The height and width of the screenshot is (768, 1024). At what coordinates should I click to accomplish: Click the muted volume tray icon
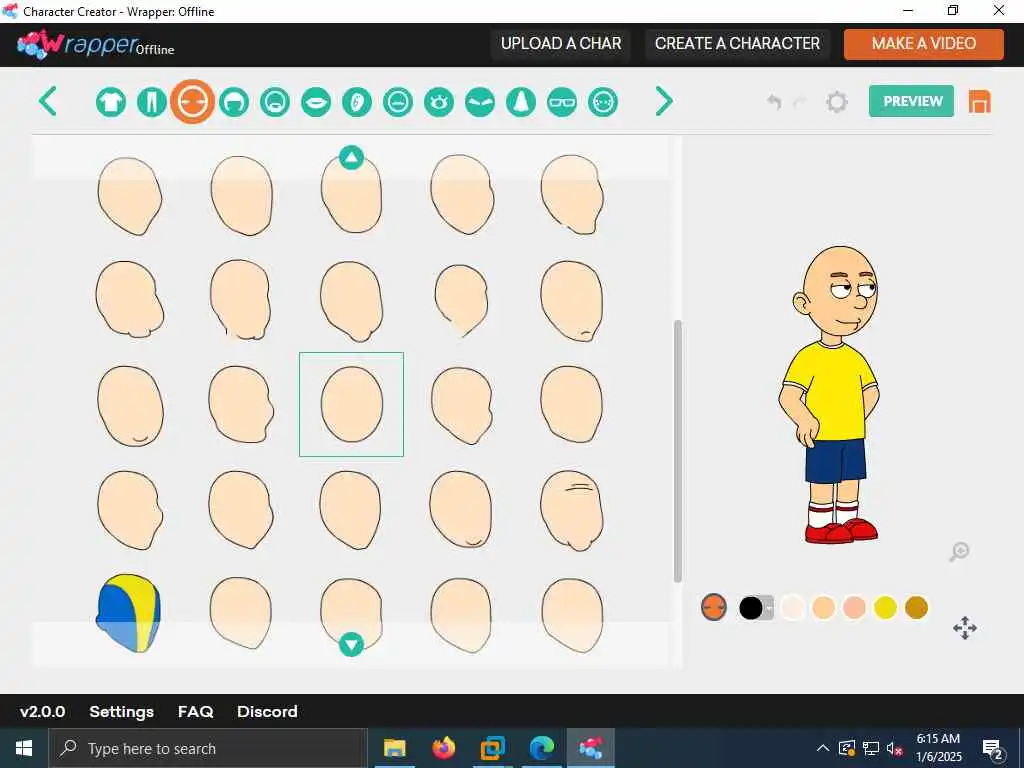click(895, 748)
